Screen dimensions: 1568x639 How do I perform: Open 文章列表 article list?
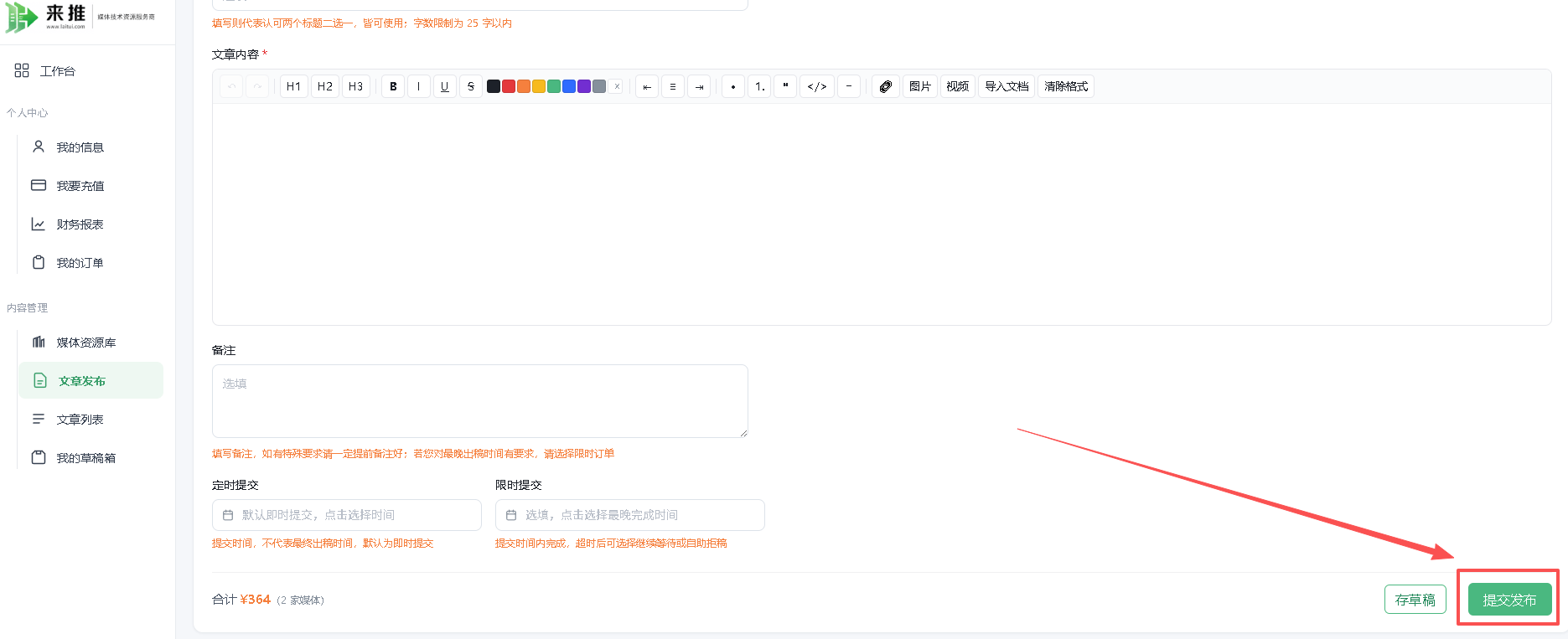point(80,420)
